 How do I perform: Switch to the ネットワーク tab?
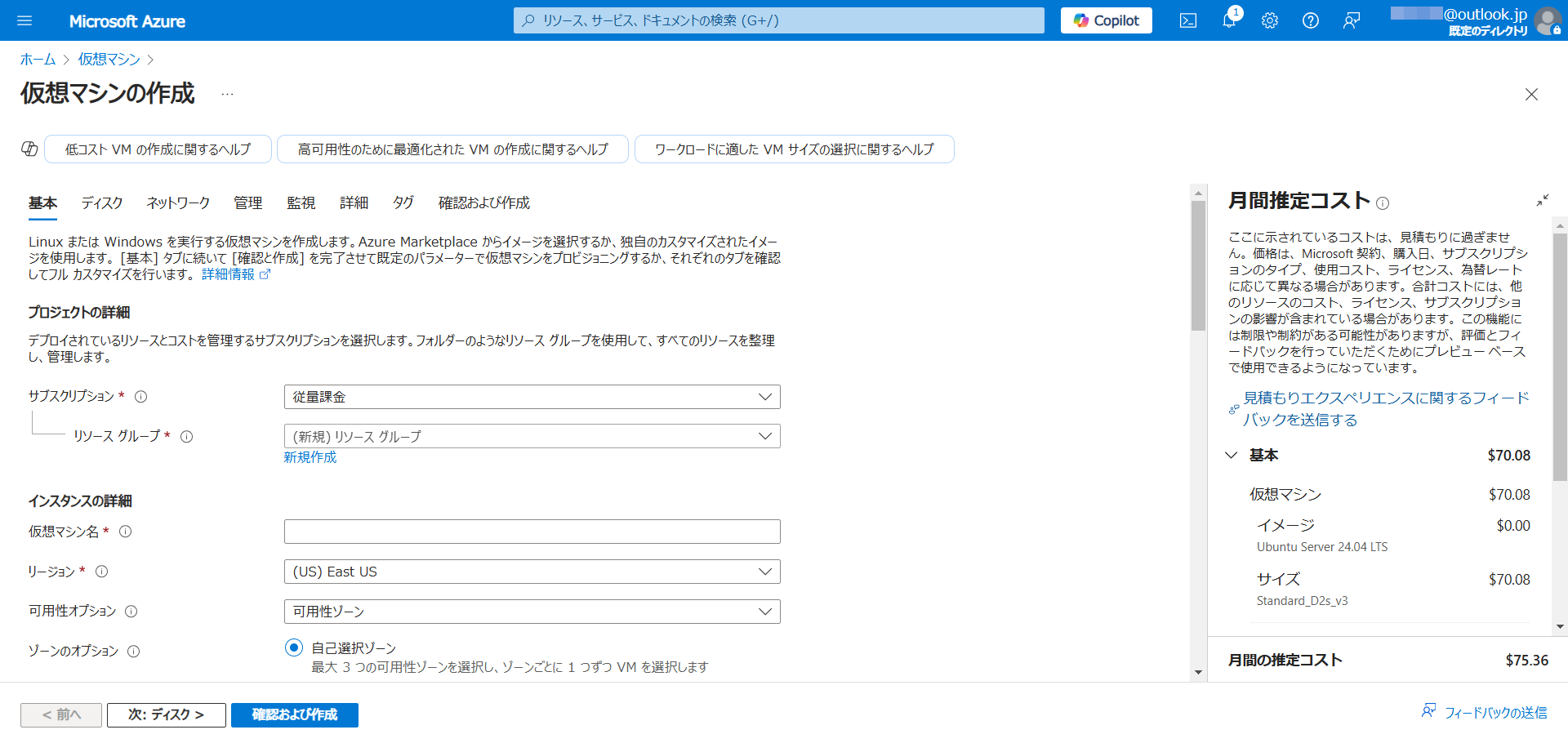[178, 202]
